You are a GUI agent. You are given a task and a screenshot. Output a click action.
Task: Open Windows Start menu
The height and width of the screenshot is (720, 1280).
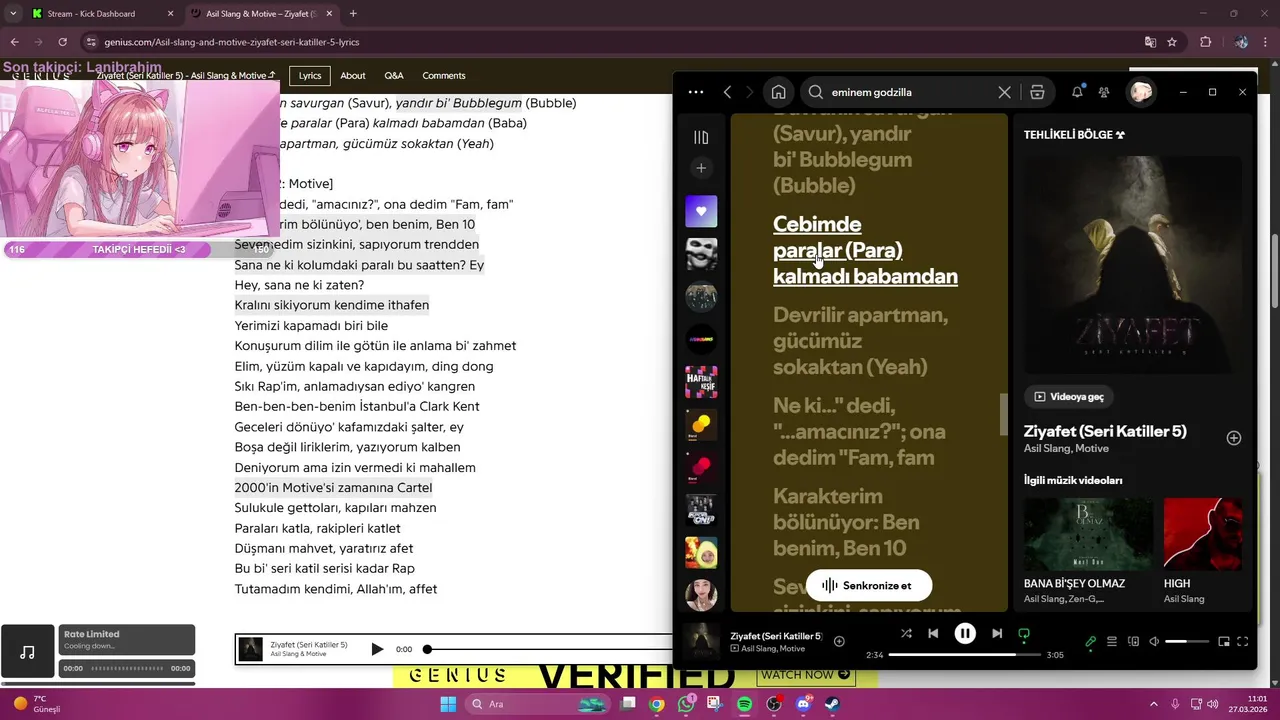click(447, 704)
